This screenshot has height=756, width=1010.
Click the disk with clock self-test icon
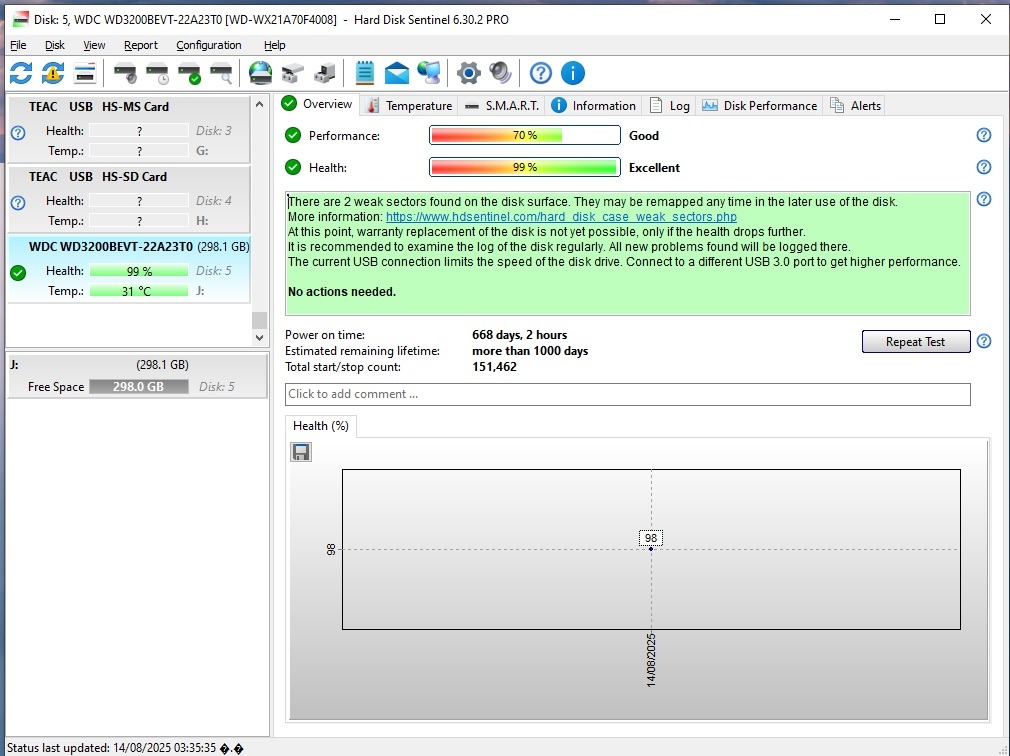coord(157,73)
